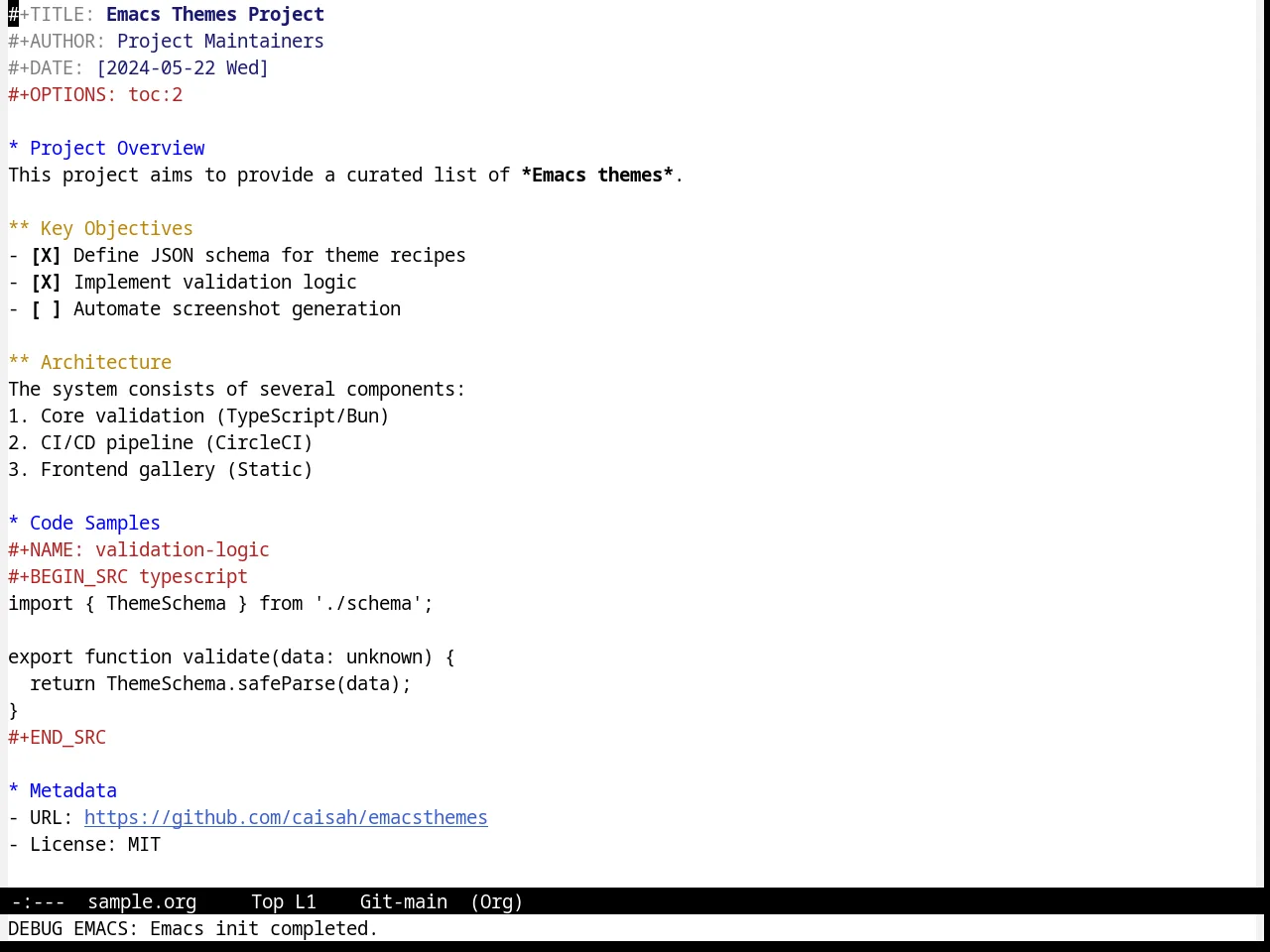Collapse the '#+BEGIN_SRC typescript' block line
Image resolution: width=1270 pixels, height=952 pixels.
tap(128, 577)
